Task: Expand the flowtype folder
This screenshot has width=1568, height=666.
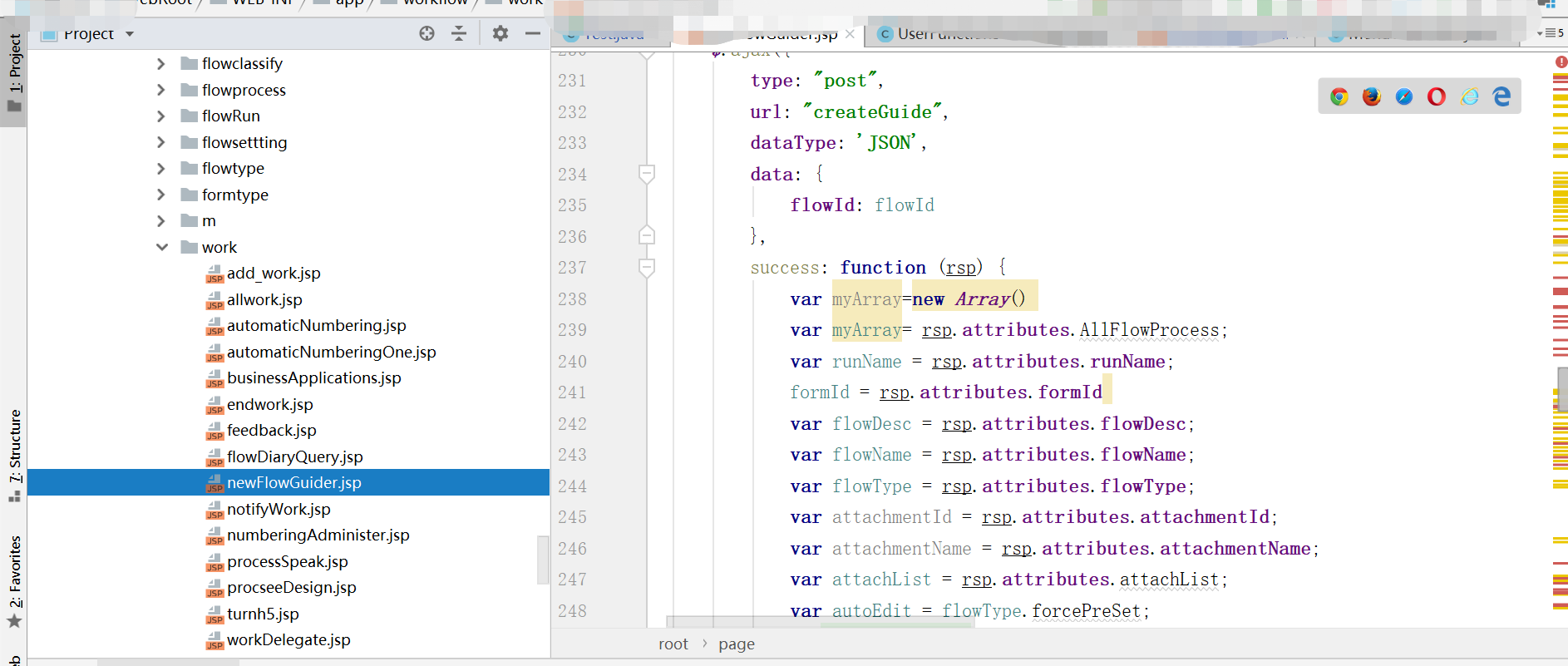Action: 161,169
